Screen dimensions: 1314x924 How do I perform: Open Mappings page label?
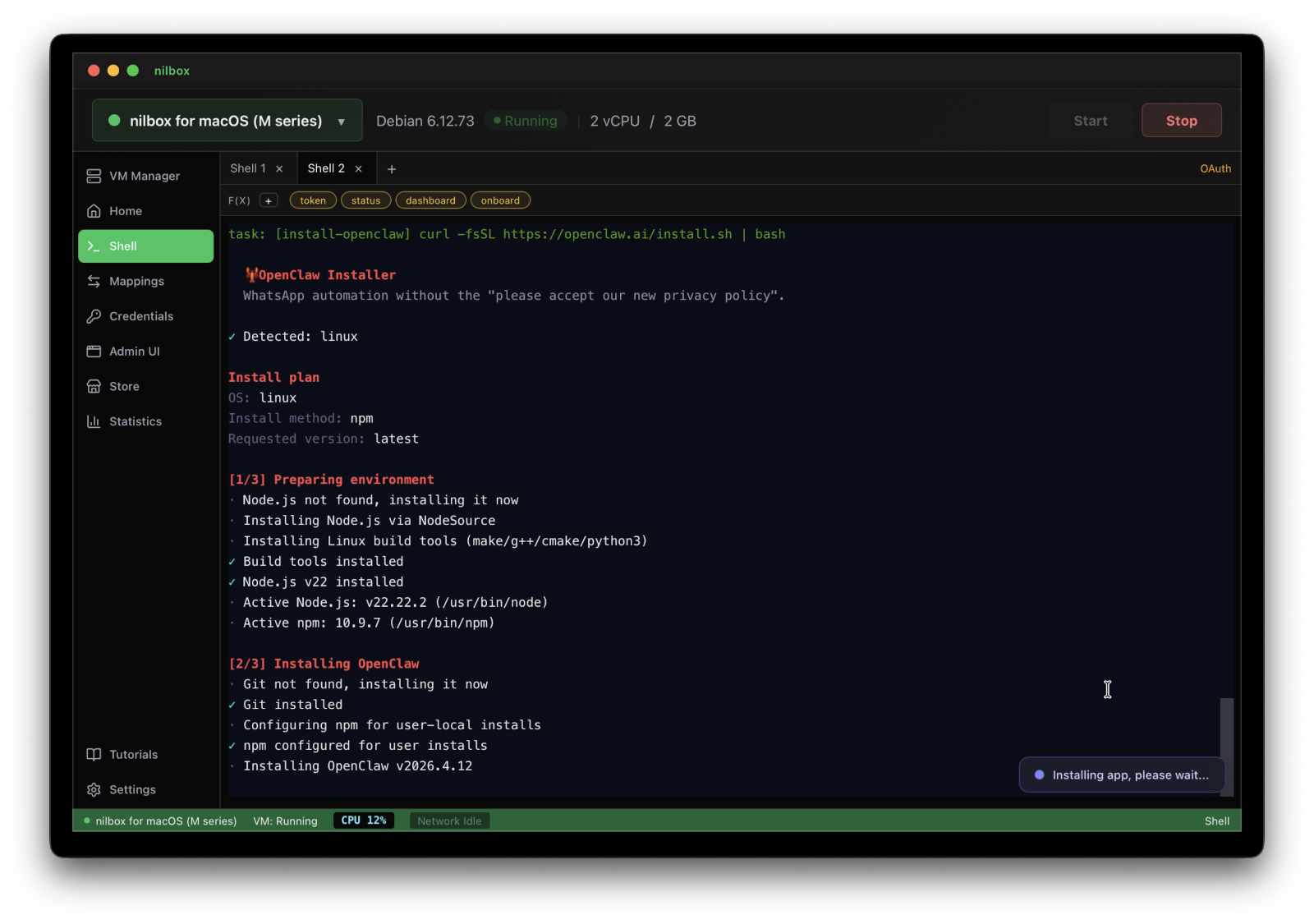pyautogui.click(x=137, y=281)
